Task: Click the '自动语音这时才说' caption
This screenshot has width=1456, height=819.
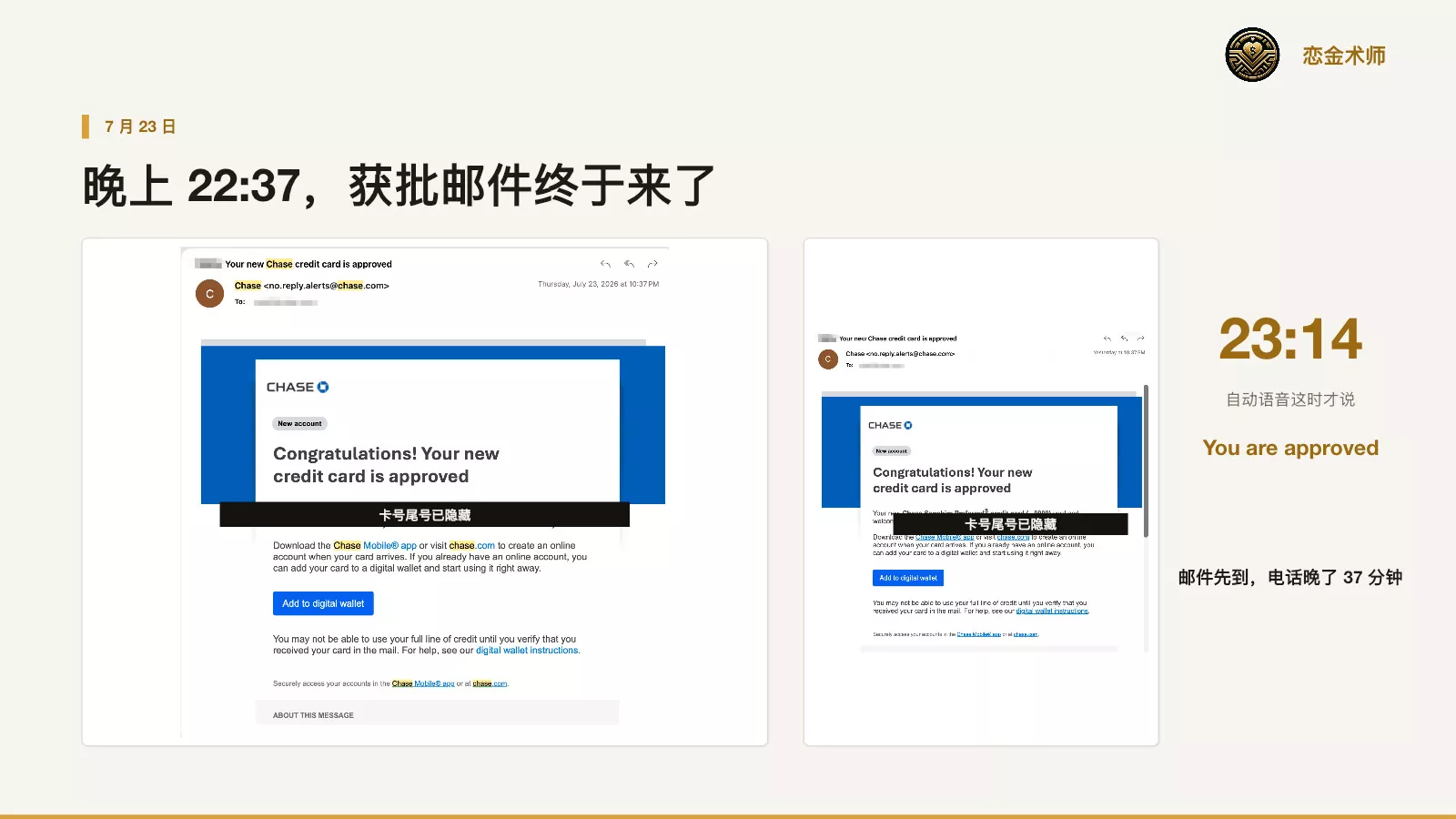Action: coord(1290,399)
